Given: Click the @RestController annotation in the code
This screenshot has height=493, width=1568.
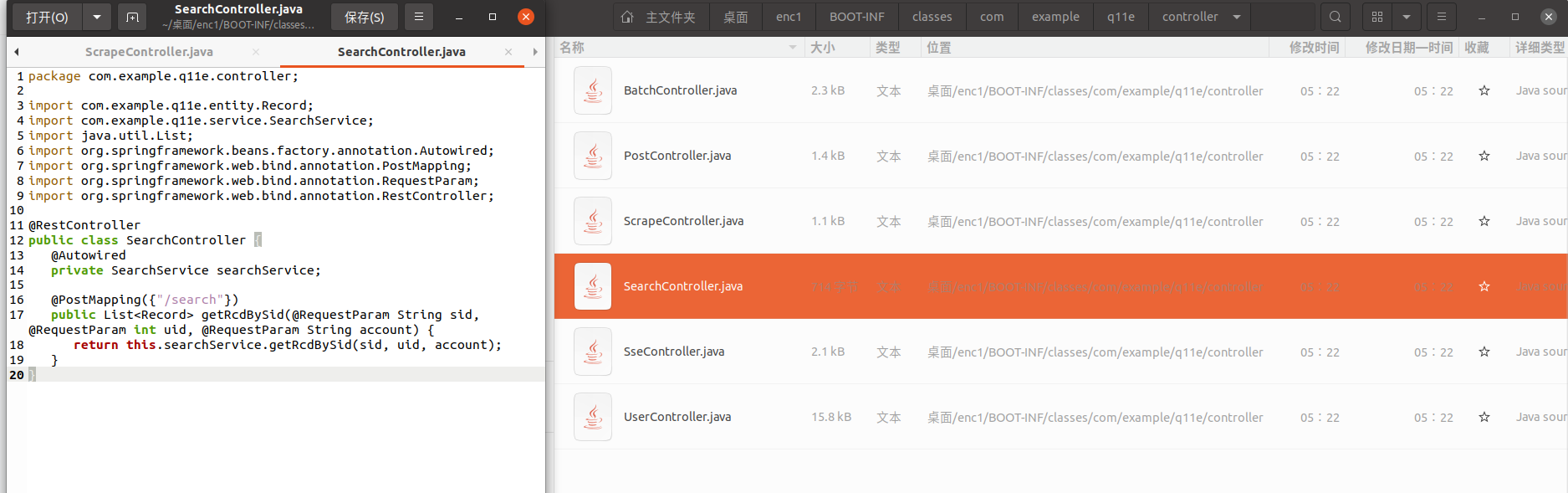Looking at the screenshot, I should click(x=84, y=225).
